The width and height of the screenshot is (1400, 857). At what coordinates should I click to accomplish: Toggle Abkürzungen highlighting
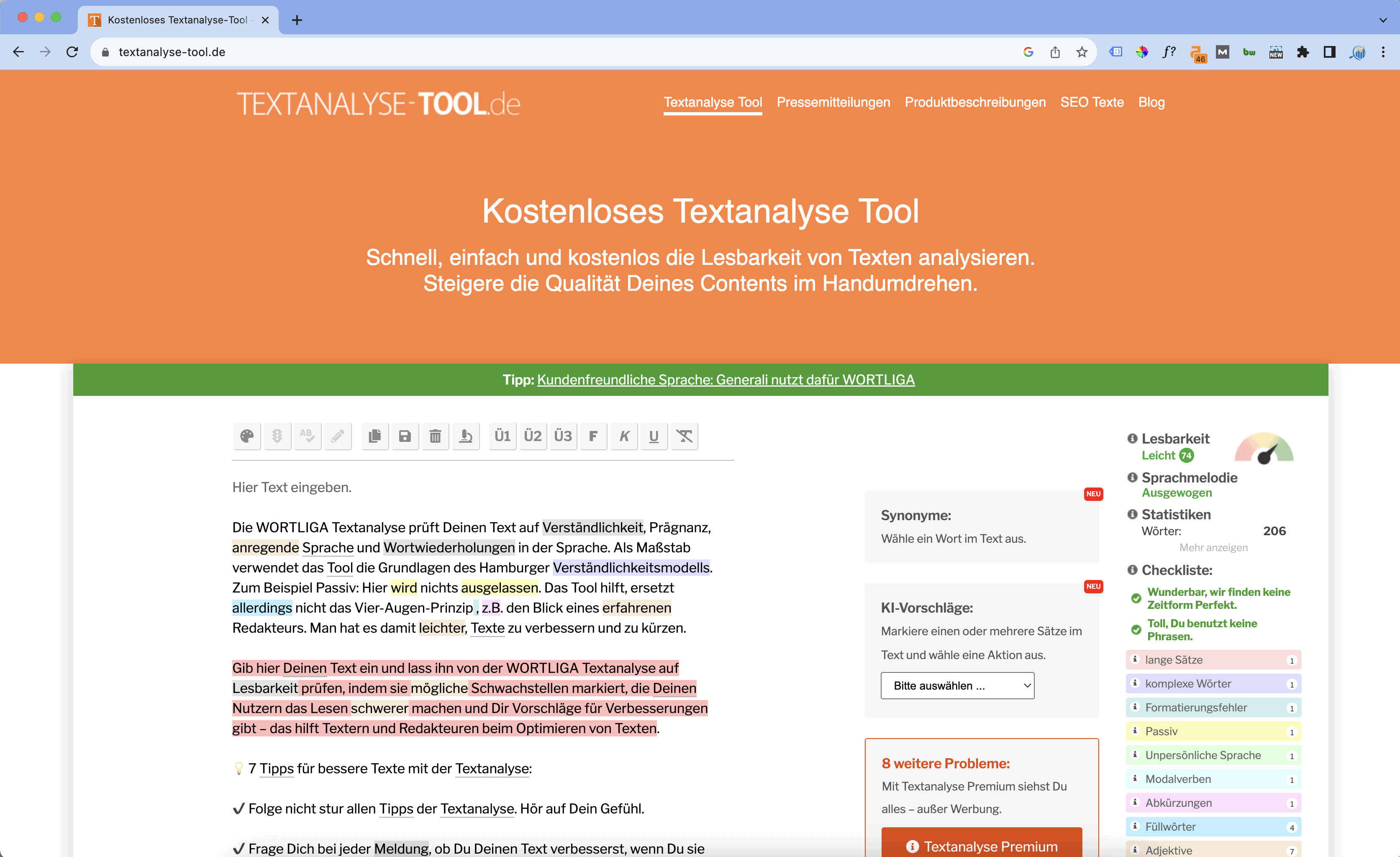[1214, 803]
